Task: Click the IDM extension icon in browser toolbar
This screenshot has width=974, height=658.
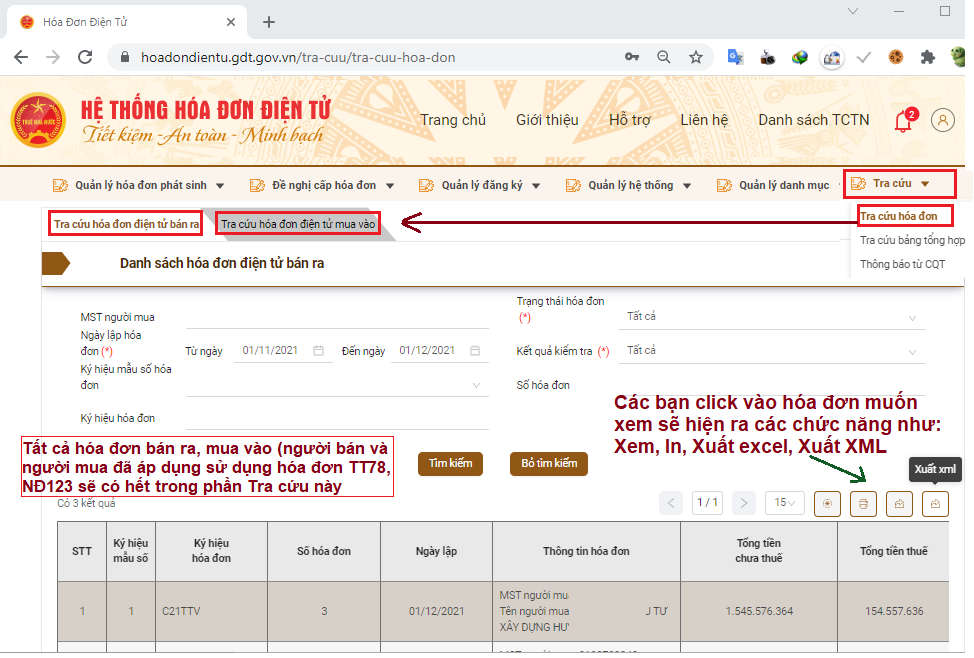Action: [x=799, y=58]
